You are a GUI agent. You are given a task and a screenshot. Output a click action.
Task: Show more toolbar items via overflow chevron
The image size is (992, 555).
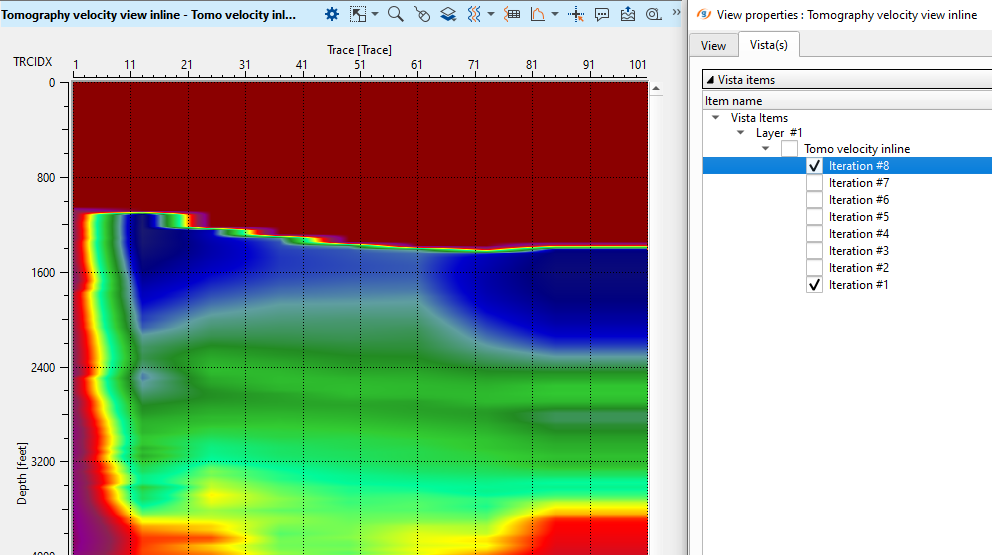click(676, 12)
